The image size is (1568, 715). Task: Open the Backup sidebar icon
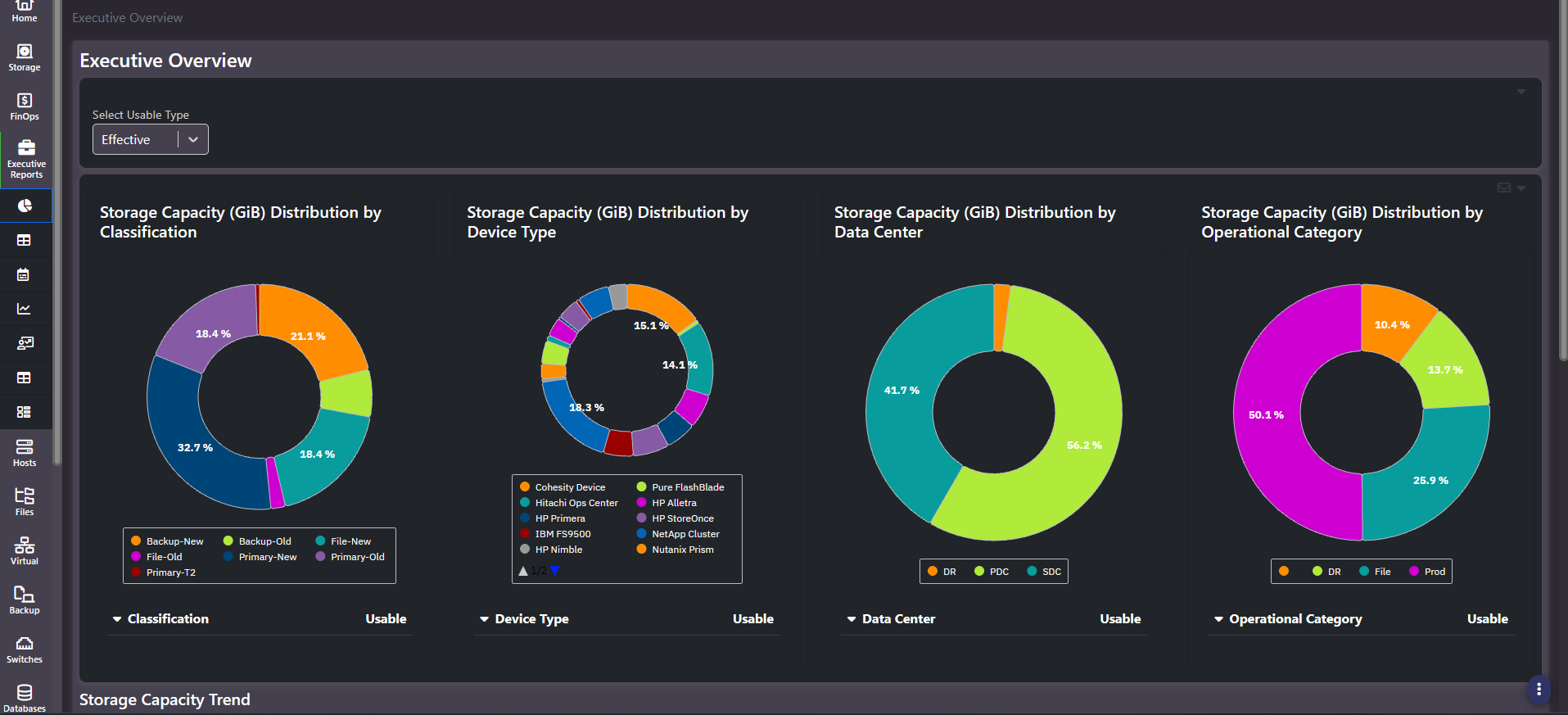pos(25,601)
